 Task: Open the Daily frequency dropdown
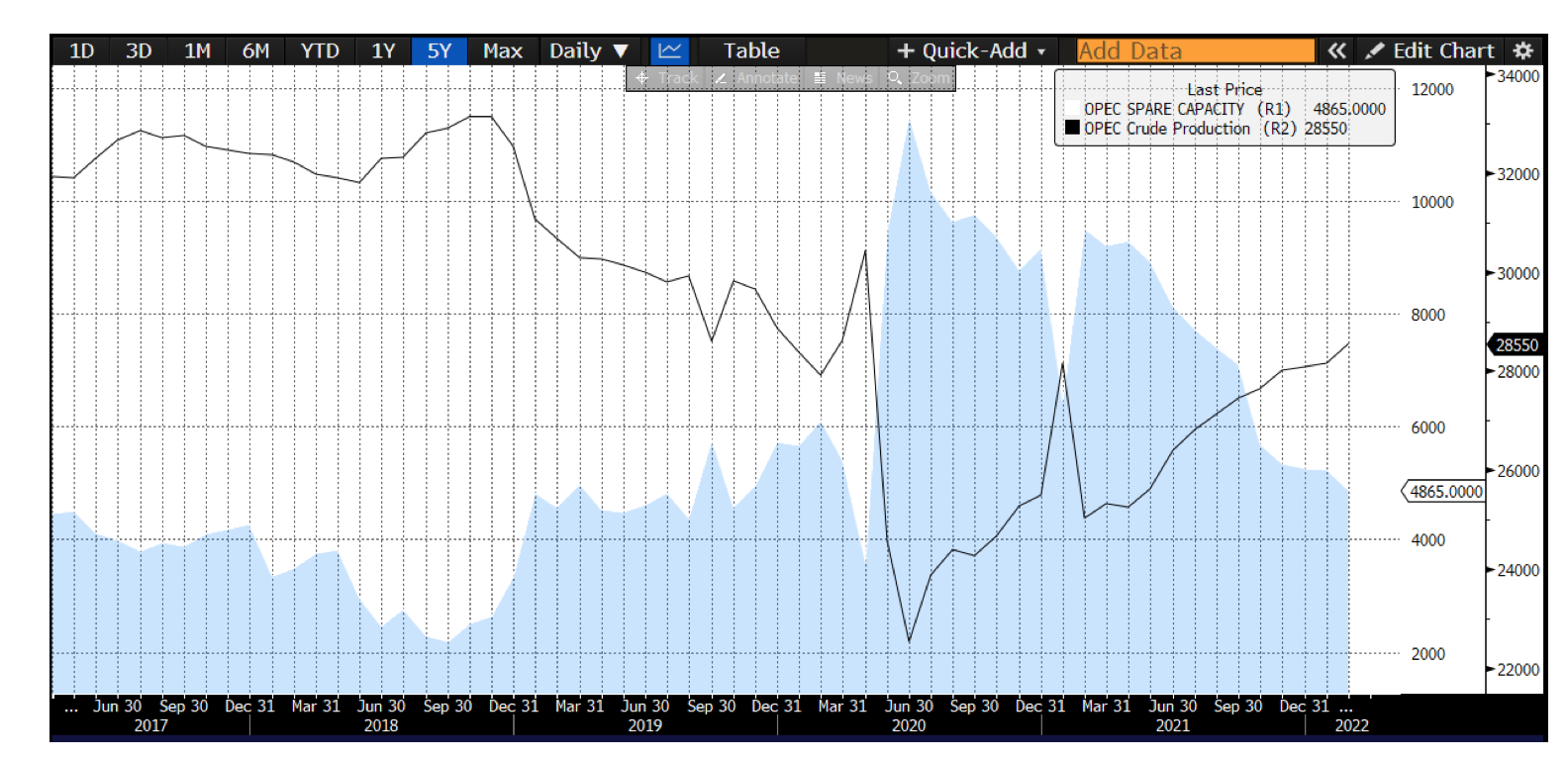pos(589,50)
